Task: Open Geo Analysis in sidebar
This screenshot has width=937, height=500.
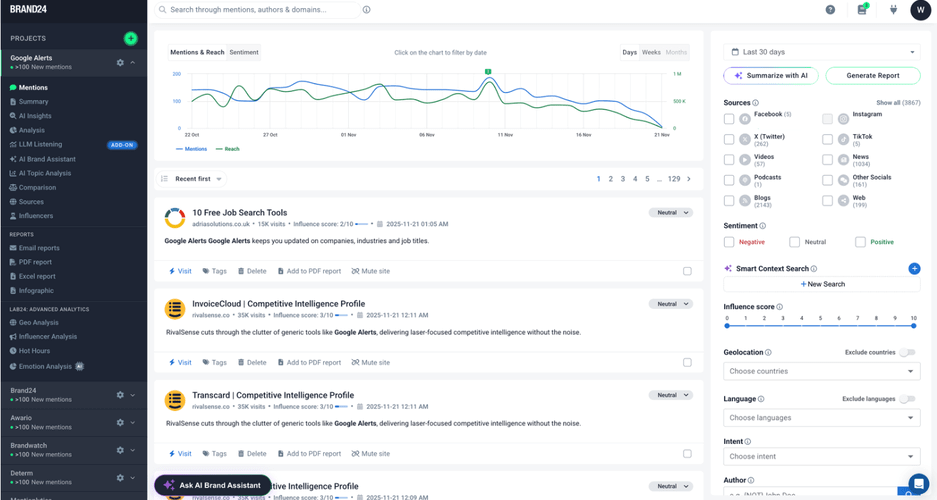Action: (x=38, y=323)
